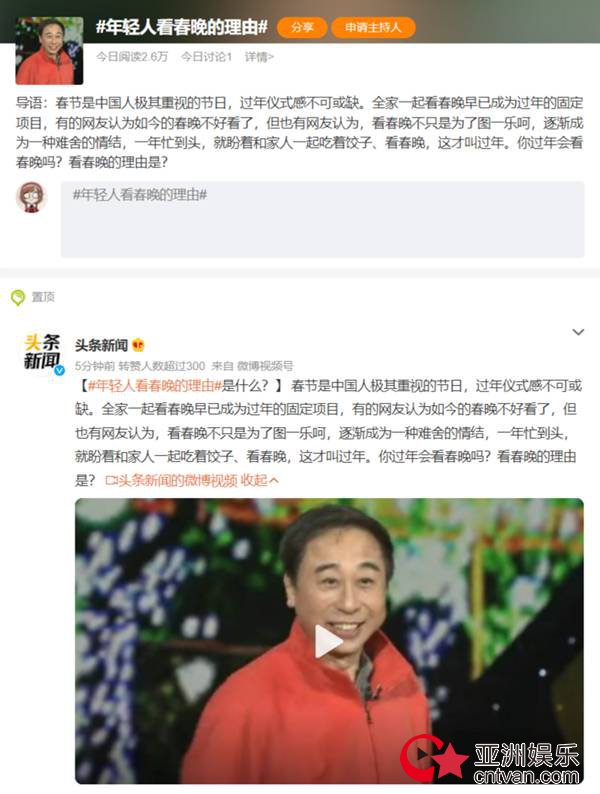Viewport: 600px width, 794px height.
Task: Click the 亚洲娱乐 watermark logo icon
Action: pyautogui.click(x=433, y=758)
